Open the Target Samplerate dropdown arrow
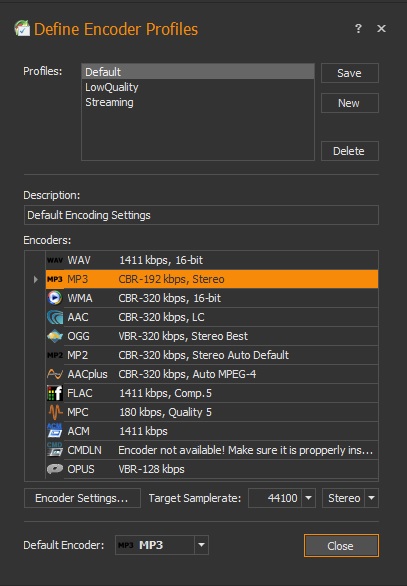407x586 pixels. coord(308,498)
